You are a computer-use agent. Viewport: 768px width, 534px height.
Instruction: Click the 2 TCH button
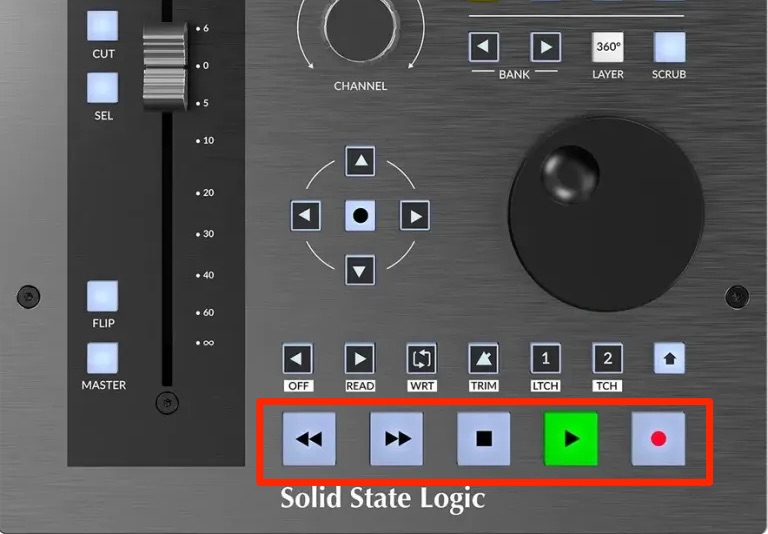coord(607,358)
